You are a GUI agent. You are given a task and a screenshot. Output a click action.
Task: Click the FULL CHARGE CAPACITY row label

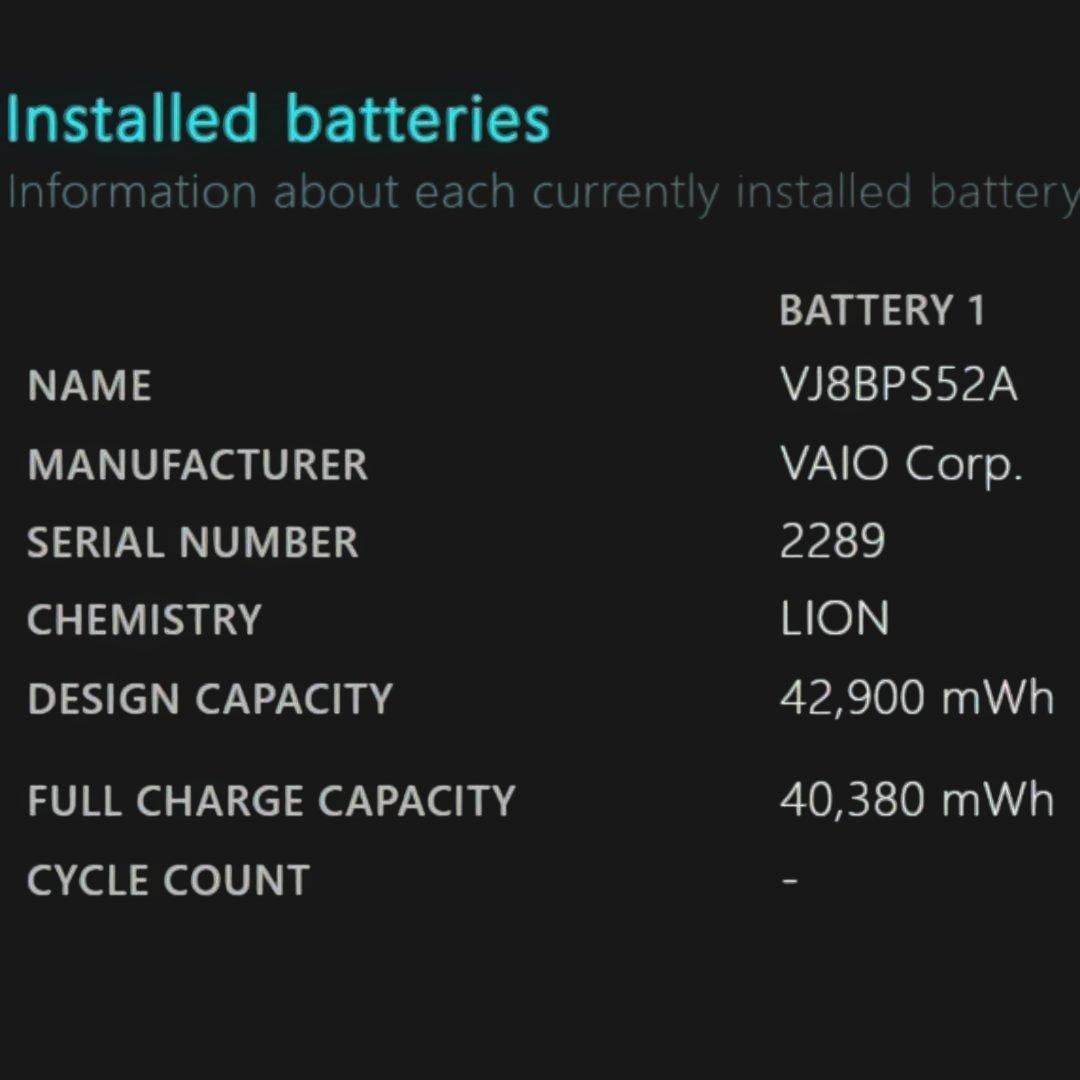pos(271,801)
